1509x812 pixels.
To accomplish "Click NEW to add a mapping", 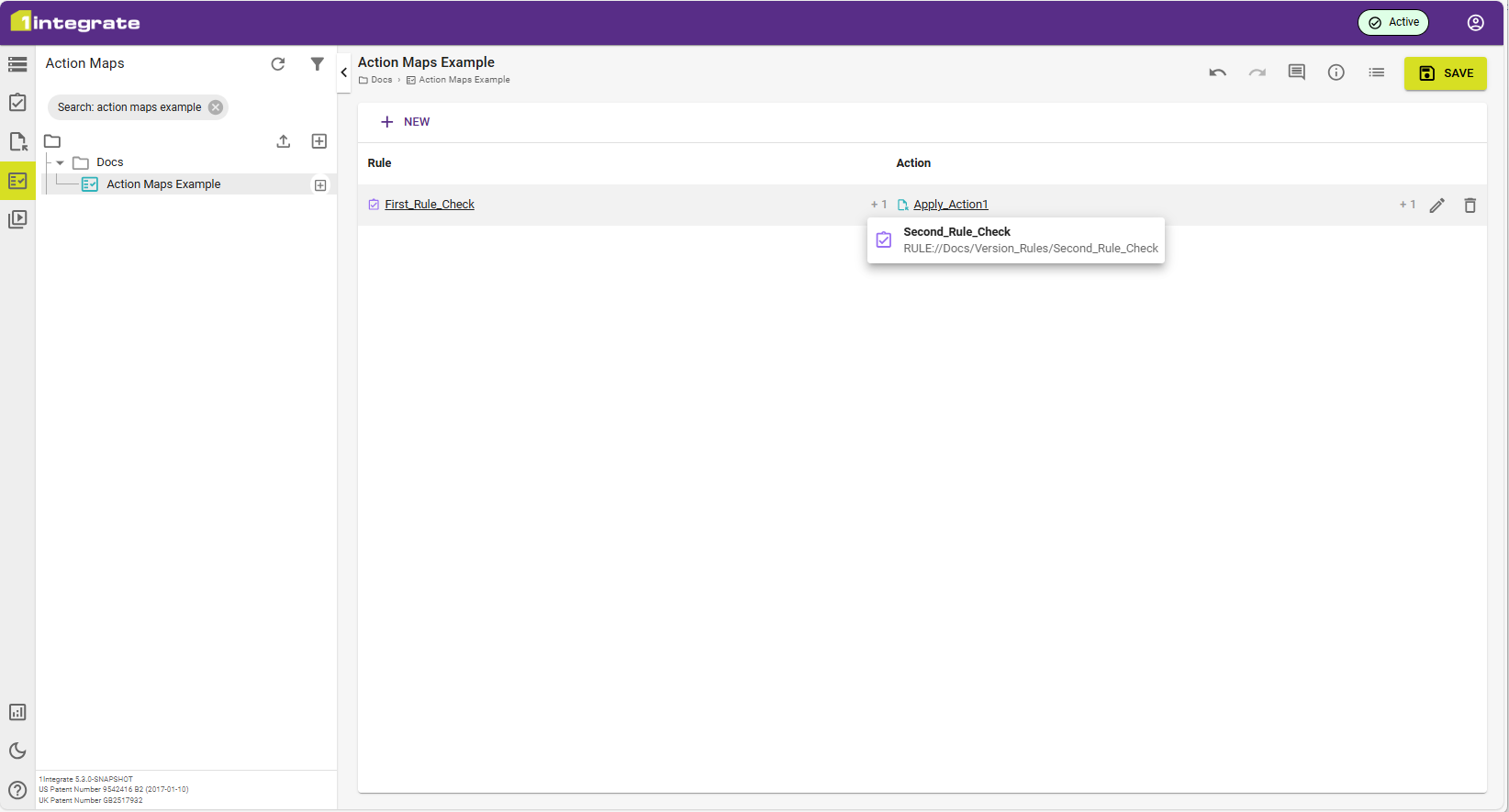I will click(x=406, y=122).
